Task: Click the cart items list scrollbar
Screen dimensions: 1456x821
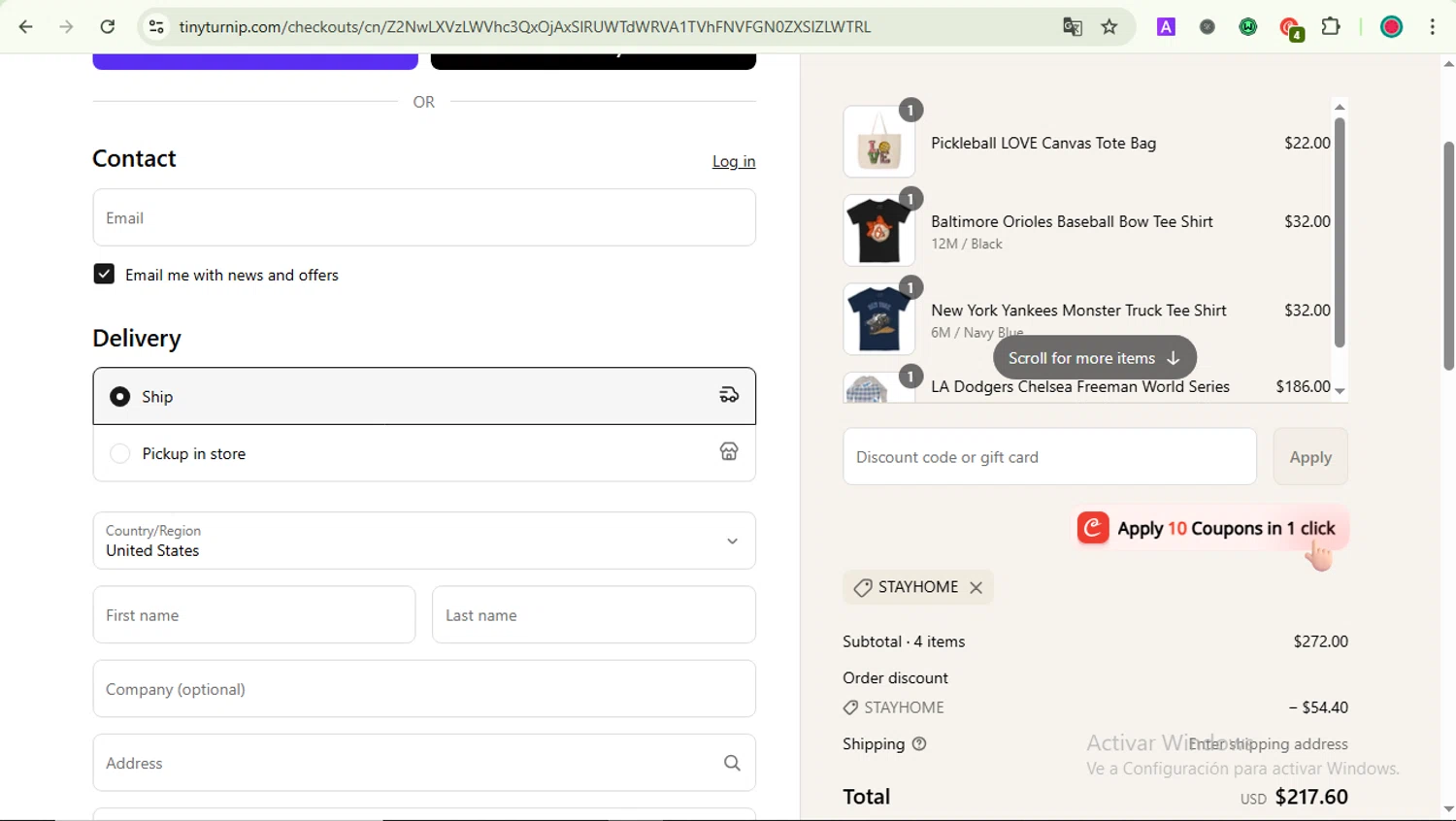Action: pos(1340,232)
